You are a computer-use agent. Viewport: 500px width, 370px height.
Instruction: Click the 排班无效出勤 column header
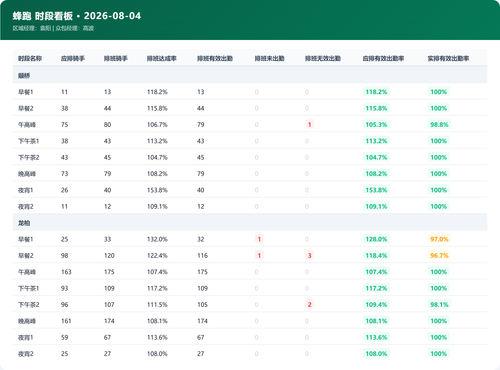pos(323,58)
